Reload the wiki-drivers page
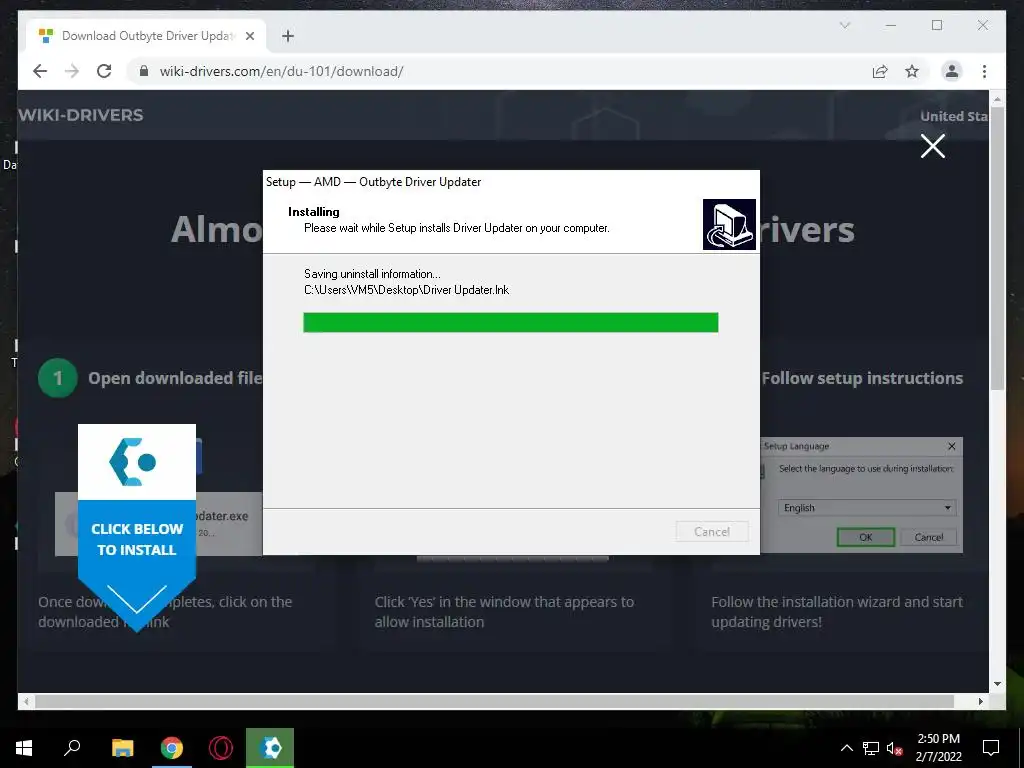The image size is (1024, 768). coord(104,71)
